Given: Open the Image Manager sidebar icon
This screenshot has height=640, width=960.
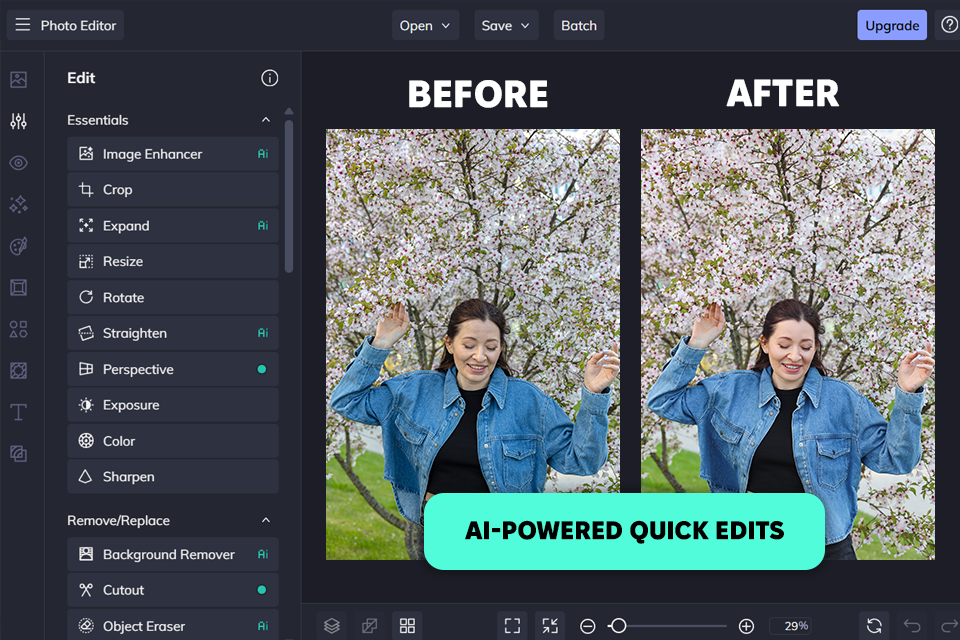Looking at the screenshot, I should [18, 80].
